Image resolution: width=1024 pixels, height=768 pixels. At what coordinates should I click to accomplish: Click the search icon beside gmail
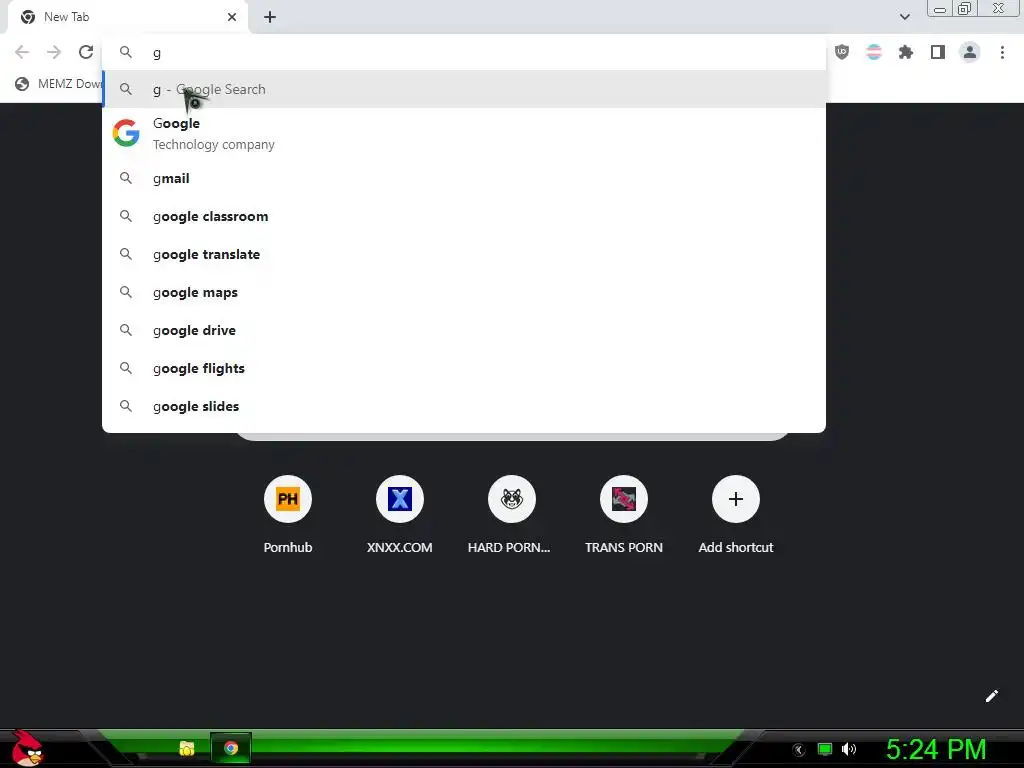coord(125,178)
